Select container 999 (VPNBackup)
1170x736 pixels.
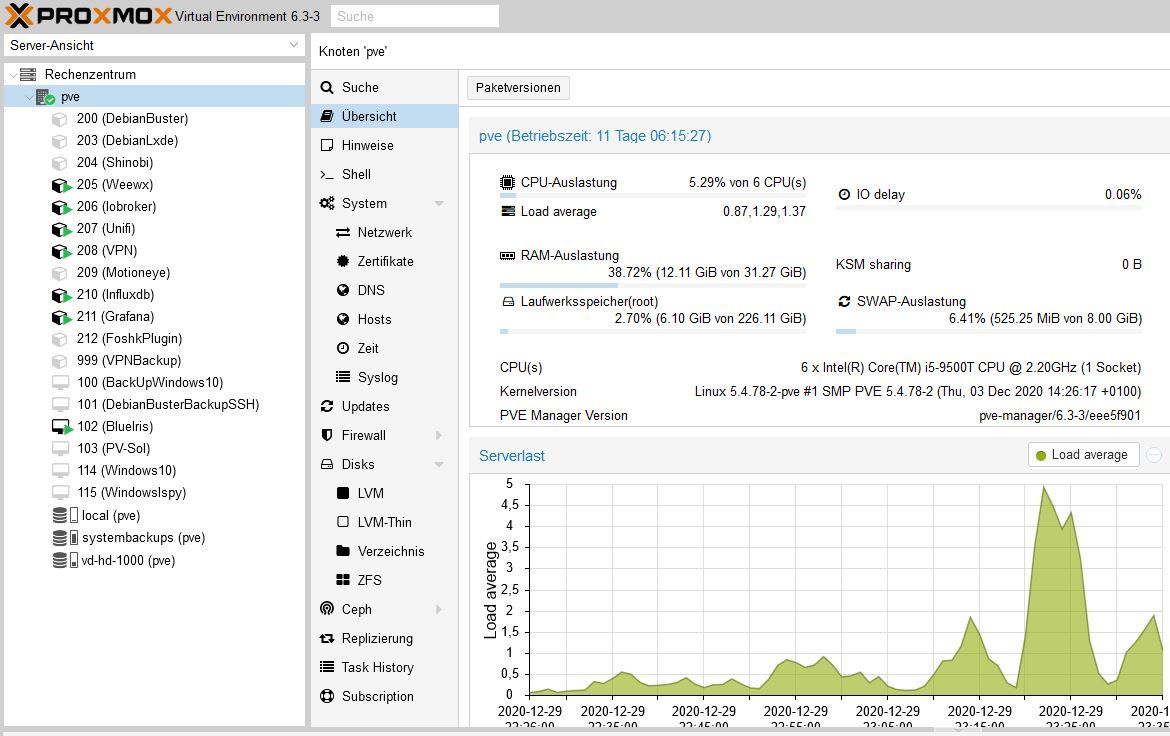coord(154,361)
